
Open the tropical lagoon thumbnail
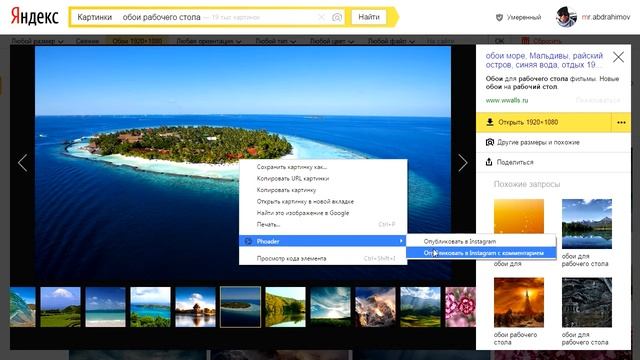(x=150, y=307)
